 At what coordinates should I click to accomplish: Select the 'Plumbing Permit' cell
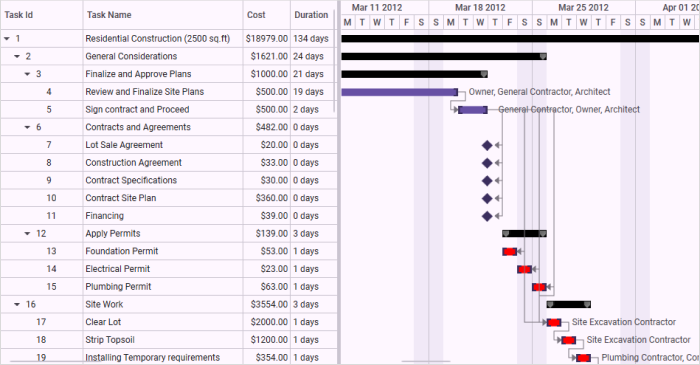pyautogui.click(x=163, y=287)
